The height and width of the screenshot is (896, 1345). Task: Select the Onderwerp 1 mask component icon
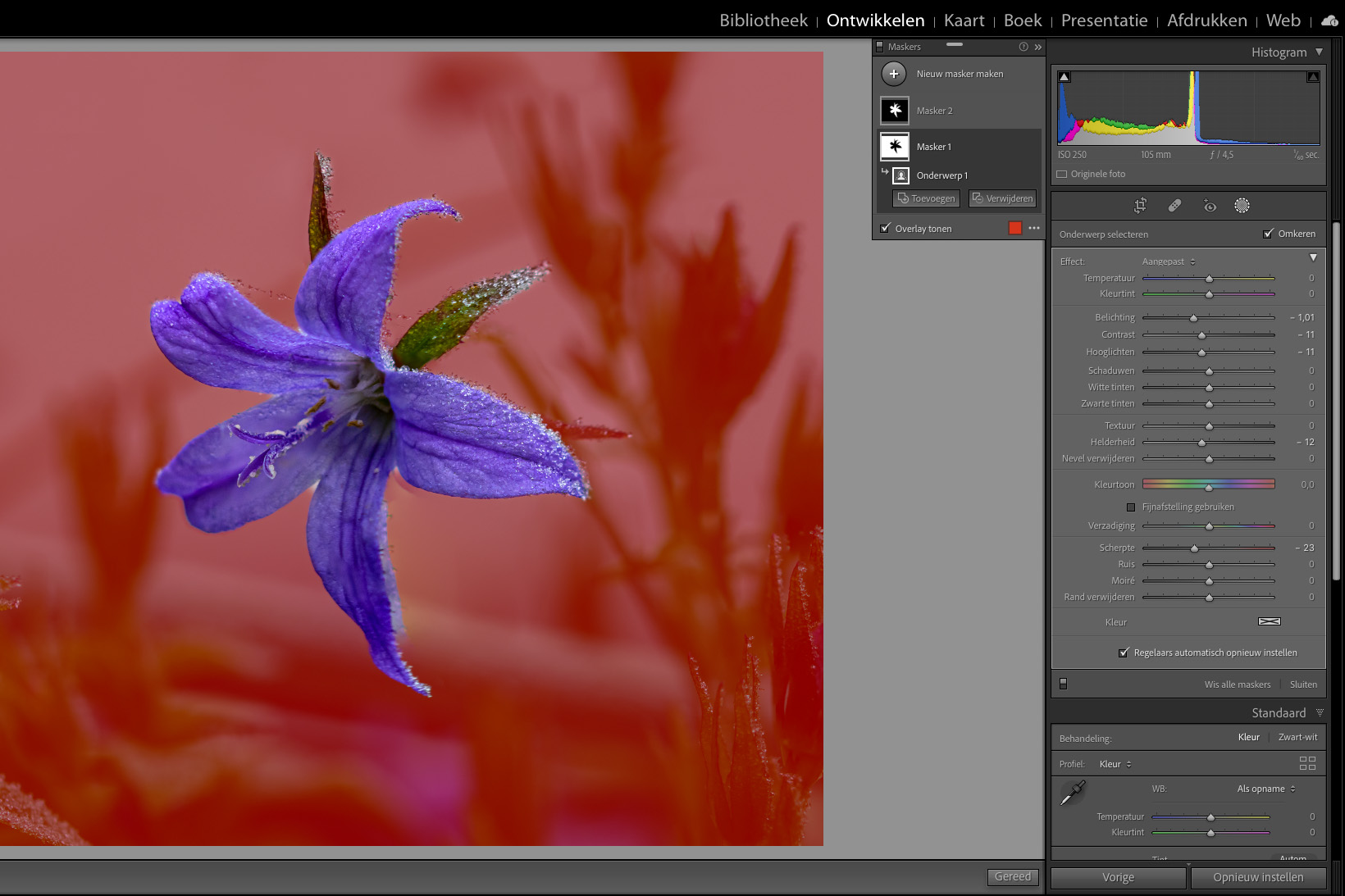[x=900, y=175]
